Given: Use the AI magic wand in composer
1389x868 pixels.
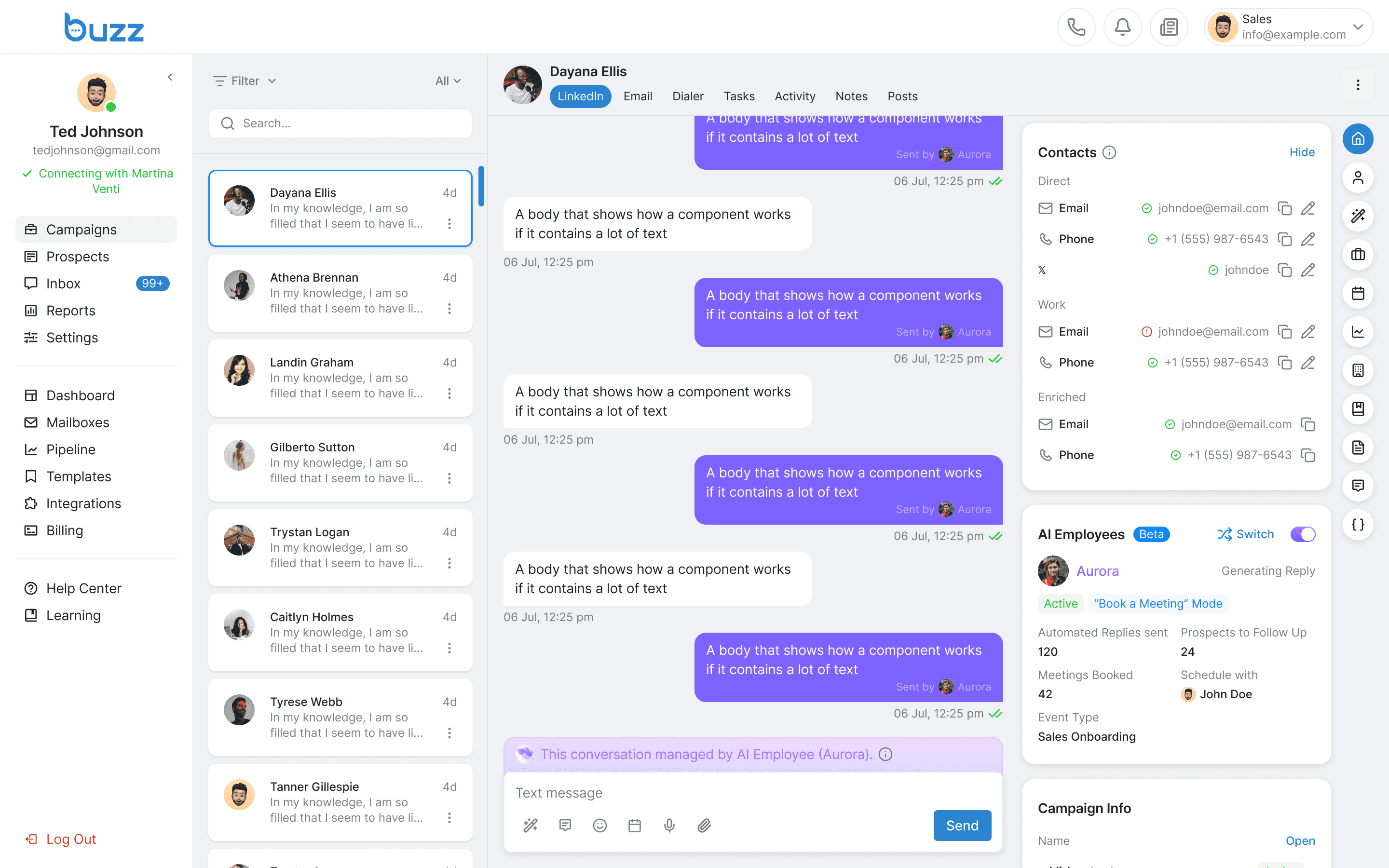Looking at the screenshot, I should [531, 826].
